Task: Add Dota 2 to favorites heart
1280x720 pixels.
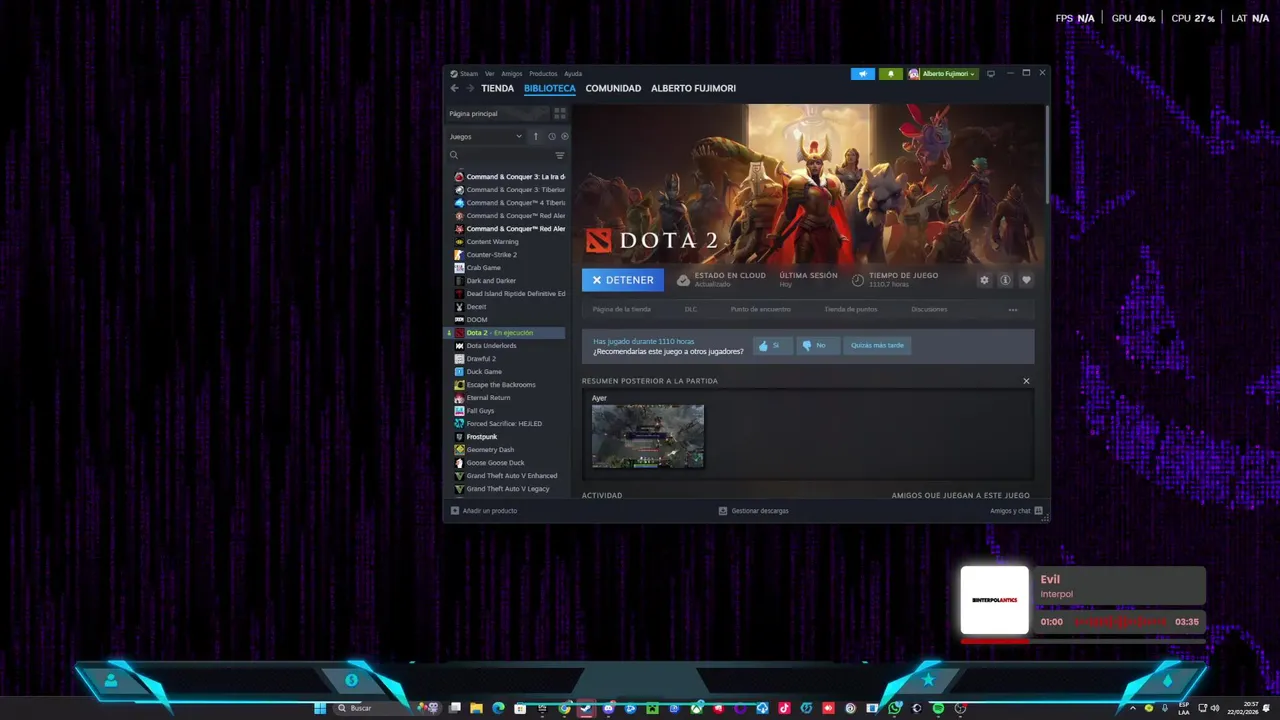Action: click(1026, 281)
